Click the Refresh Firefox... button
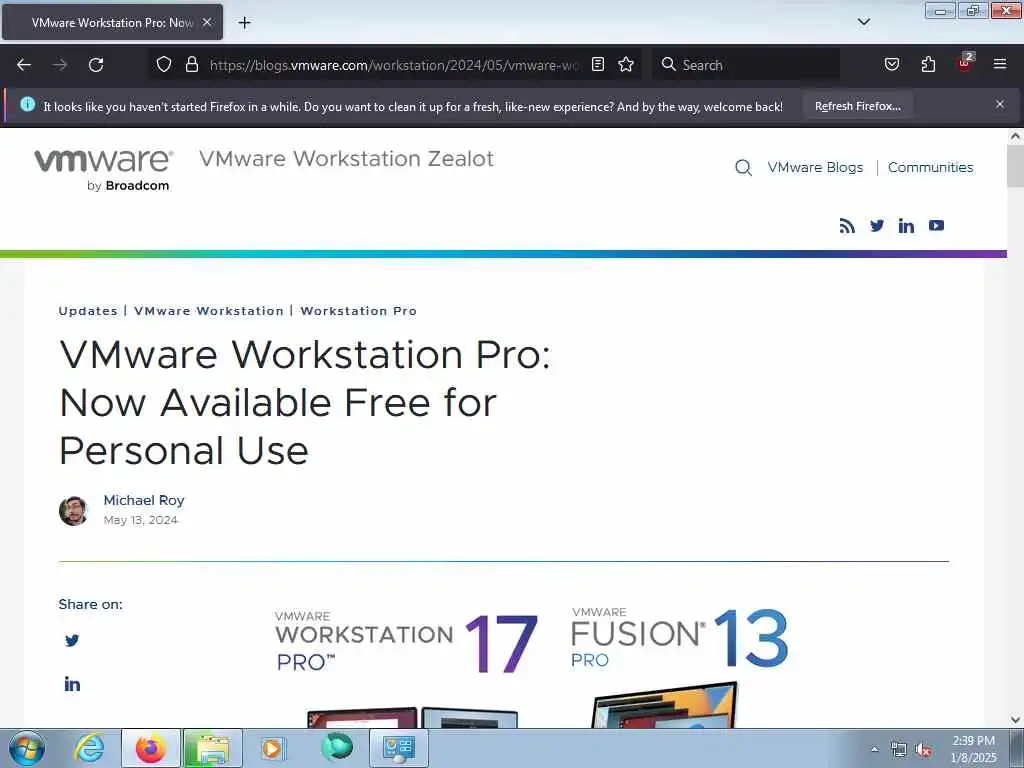 pyautogui.click(x=857, y=106)
